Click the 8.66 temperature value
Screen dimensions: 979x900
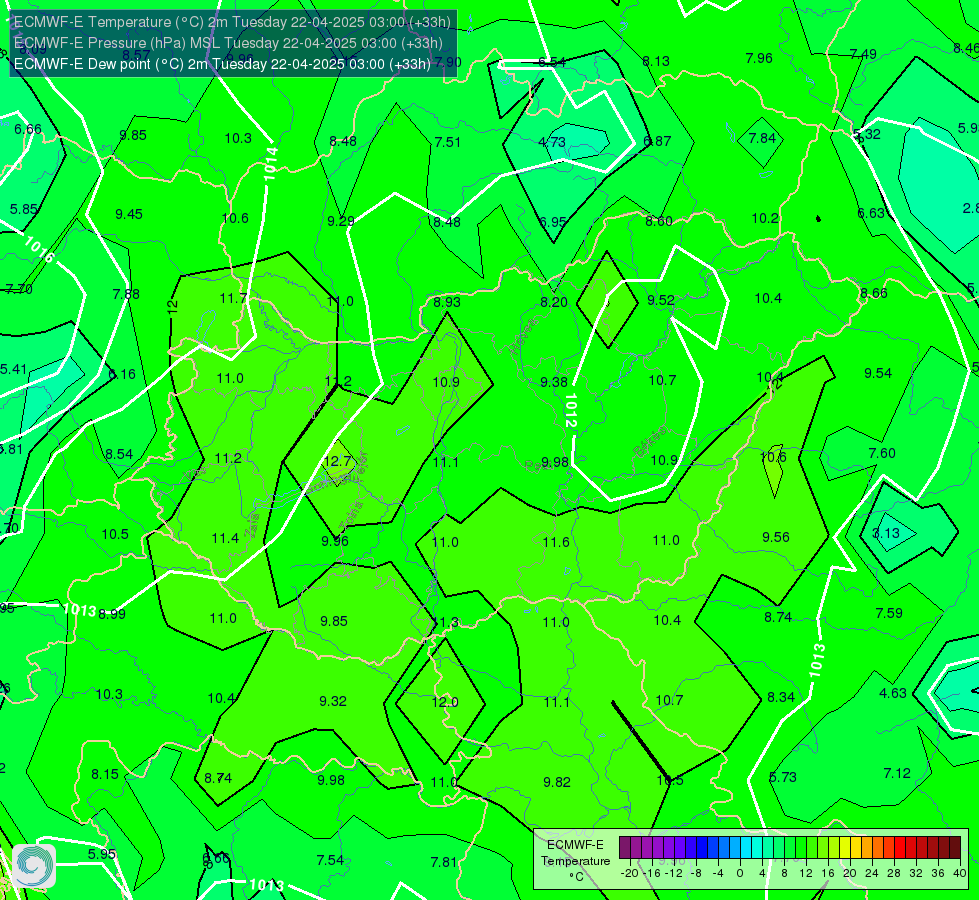coord(873,293)
